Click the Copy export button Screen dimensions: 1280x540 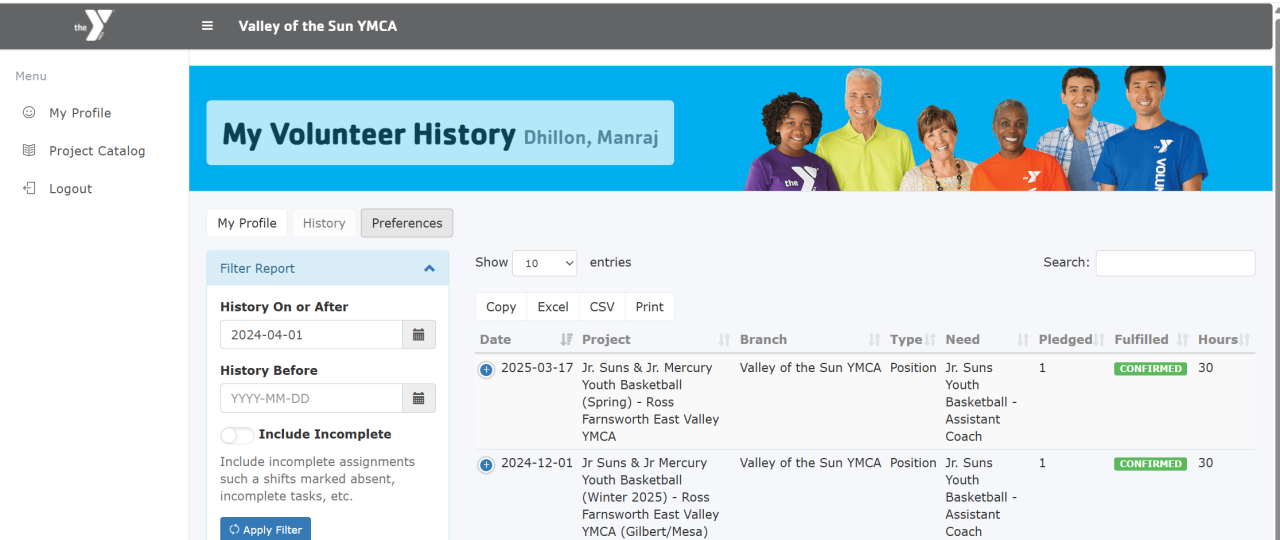(x=501, y=307)
